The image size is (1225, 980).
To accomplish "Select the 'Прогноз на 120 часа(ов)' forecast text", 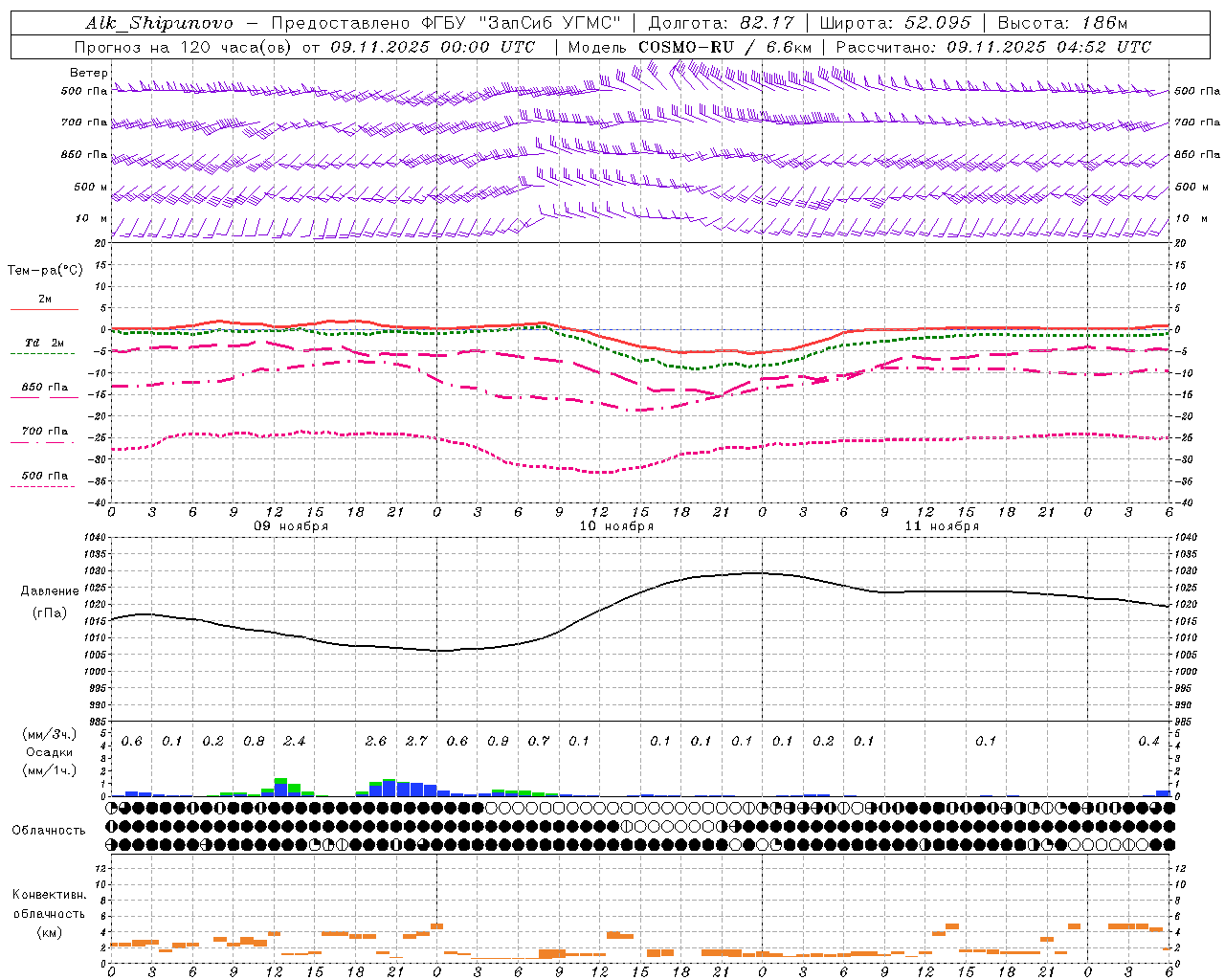I will click(184, 47).
